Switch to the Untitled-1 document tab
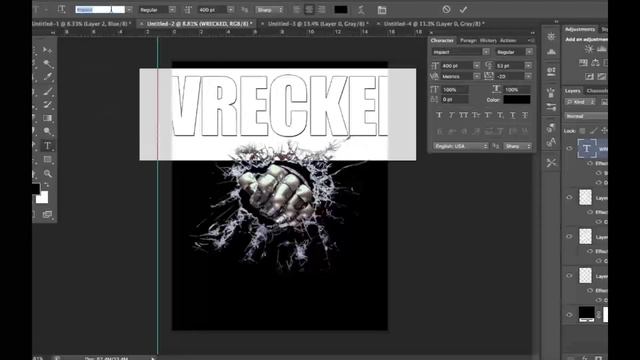 [x=81, y=24]
